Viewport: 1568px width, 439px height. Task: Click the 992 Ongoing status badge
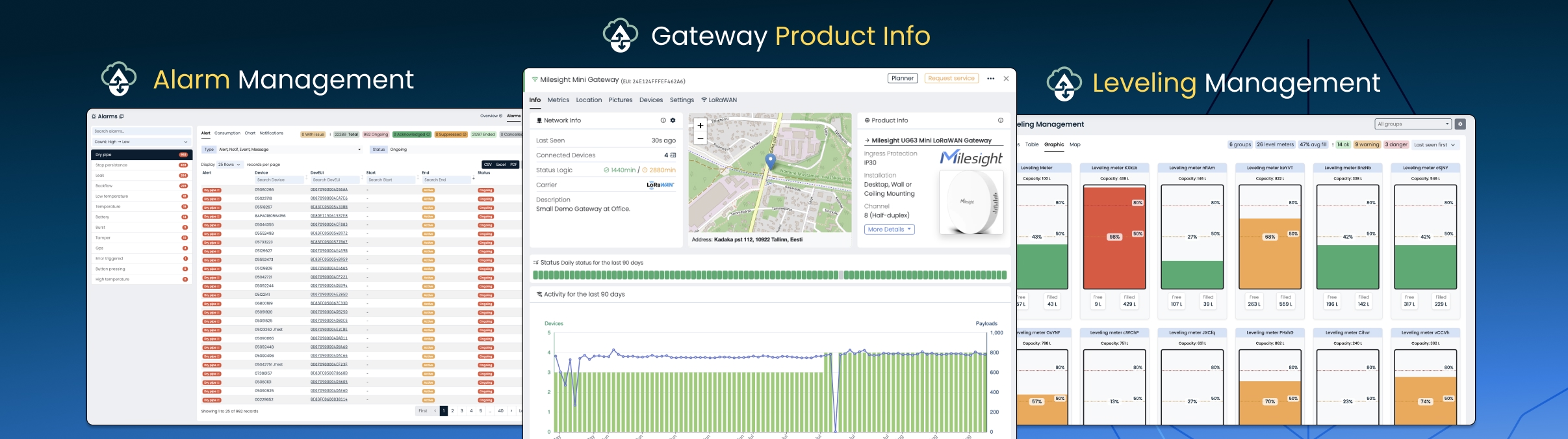376,135
